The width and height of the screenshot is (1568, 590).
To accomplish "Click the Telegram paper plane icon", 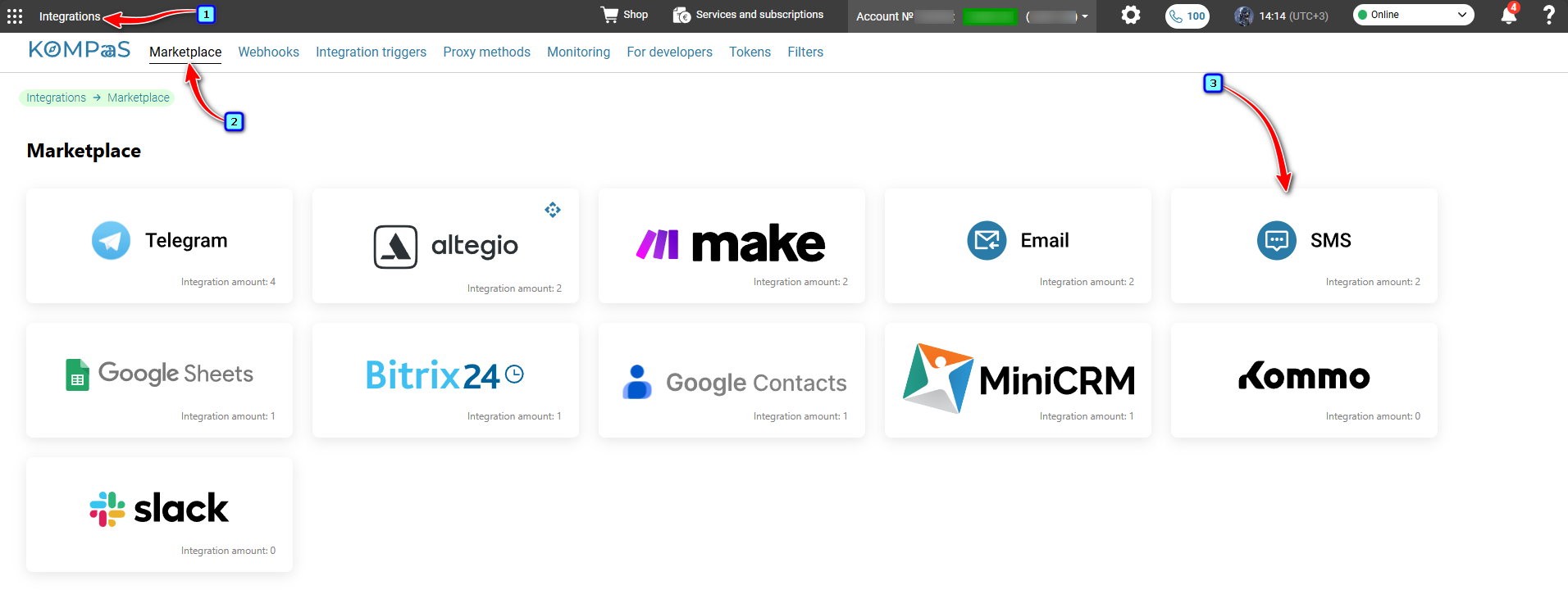I will [111, 240].
